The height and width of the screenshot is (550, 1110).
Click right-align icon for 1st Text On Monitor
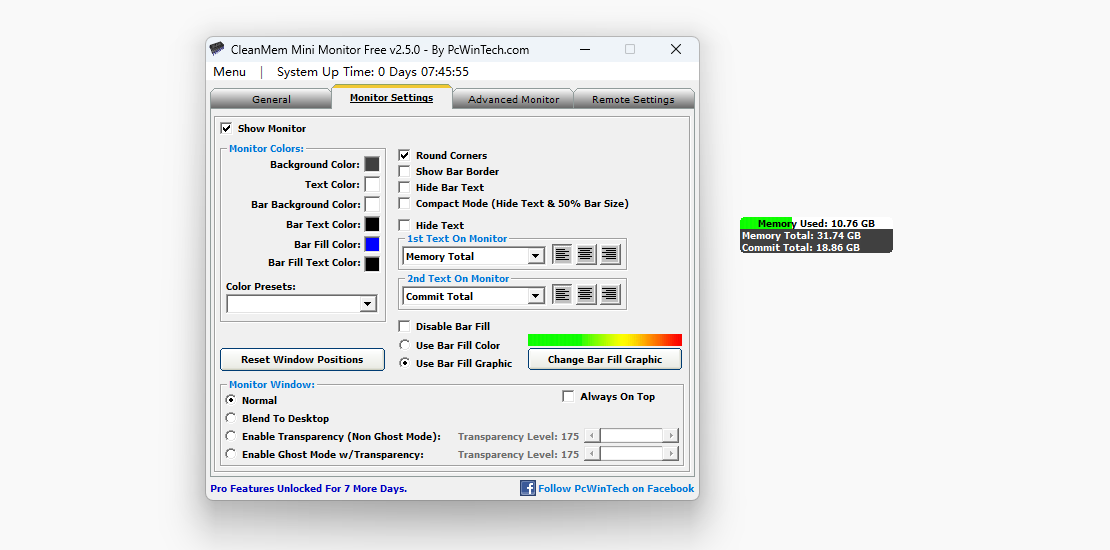(609, 255)
